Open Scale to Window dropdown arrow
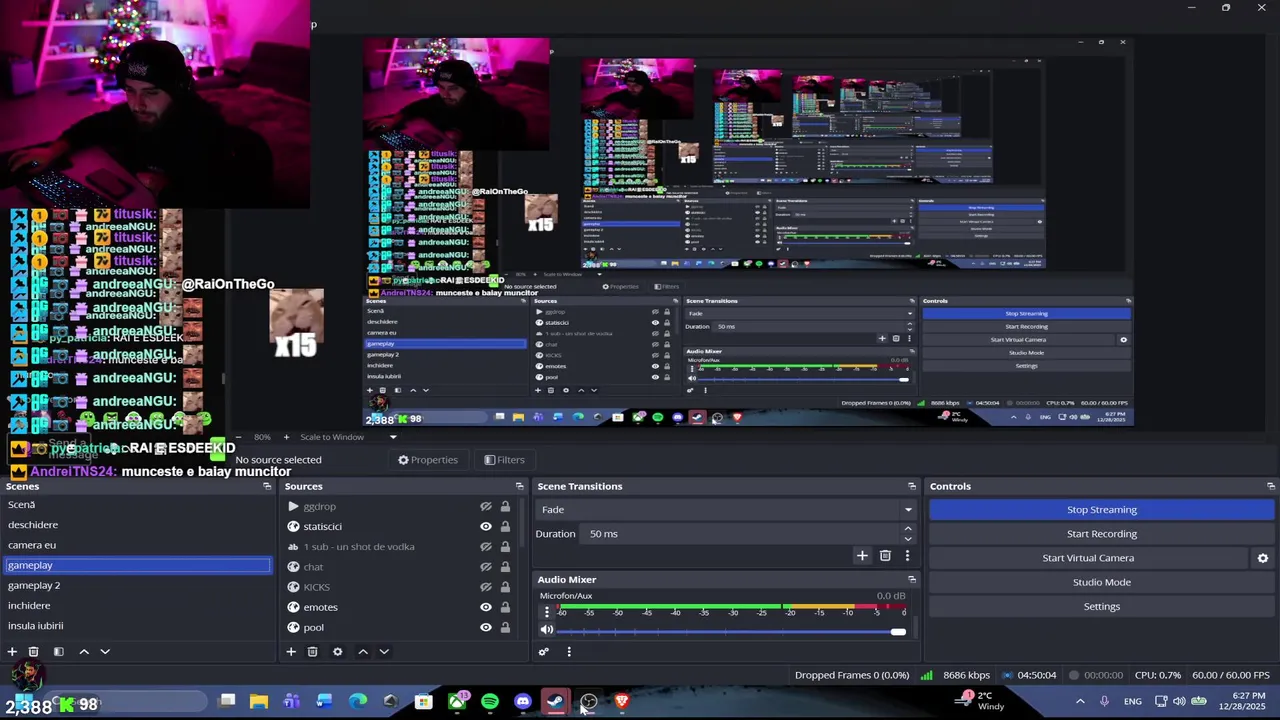 (393, 437)
